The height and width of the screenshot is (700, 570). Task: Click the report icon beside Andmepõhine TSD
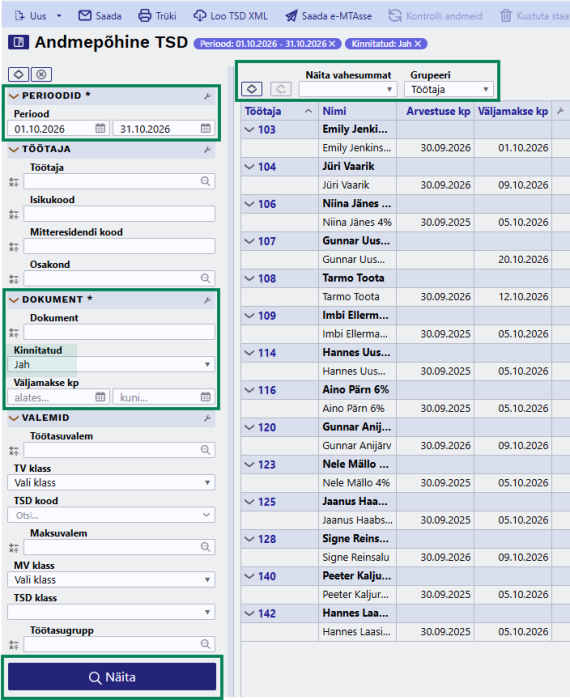click(x=18, y=42)
